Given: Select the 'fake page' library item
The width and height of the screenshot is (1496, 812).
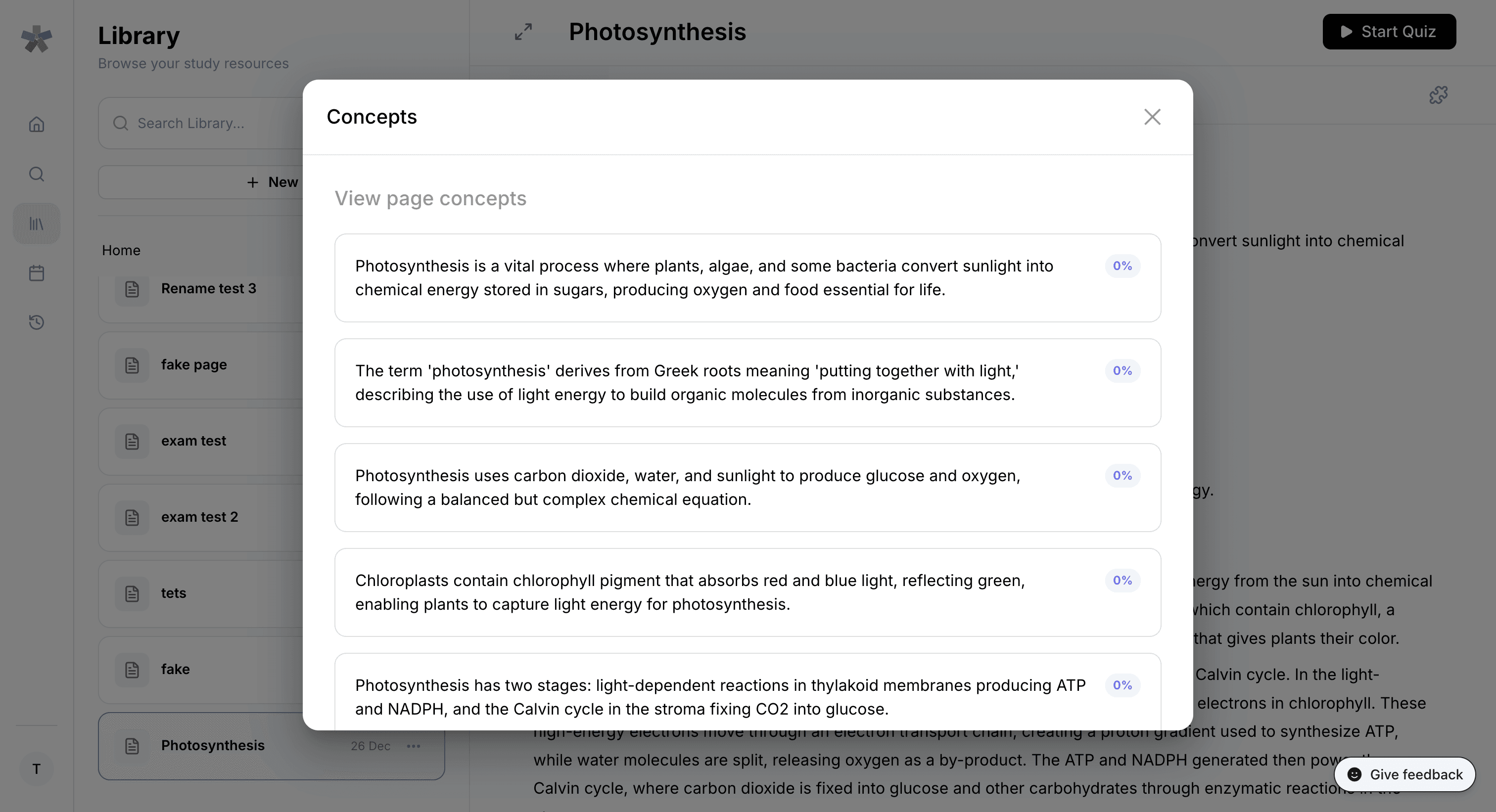Looking at the screenshot, I should tap(194, 365).
